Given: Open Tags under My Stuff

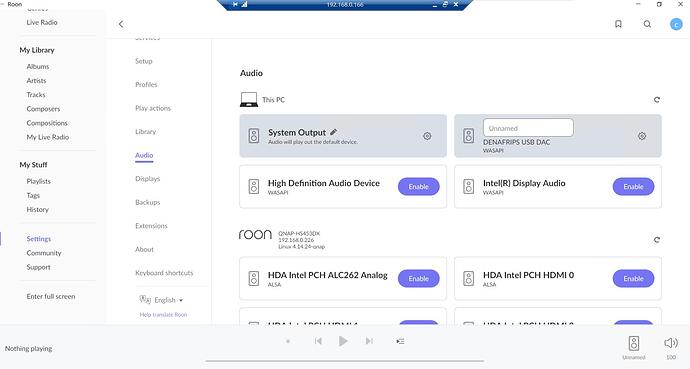Looking at the screenshot, I should coord(33,195).
